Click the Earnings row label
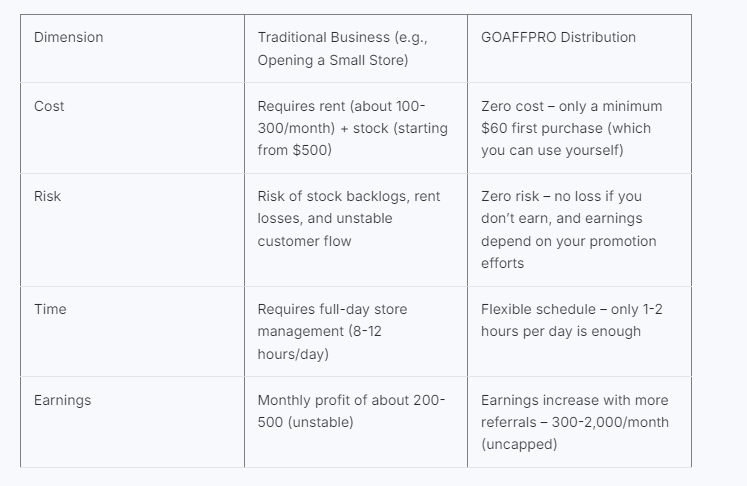The image size is (747, 486). tap(62, 400)
